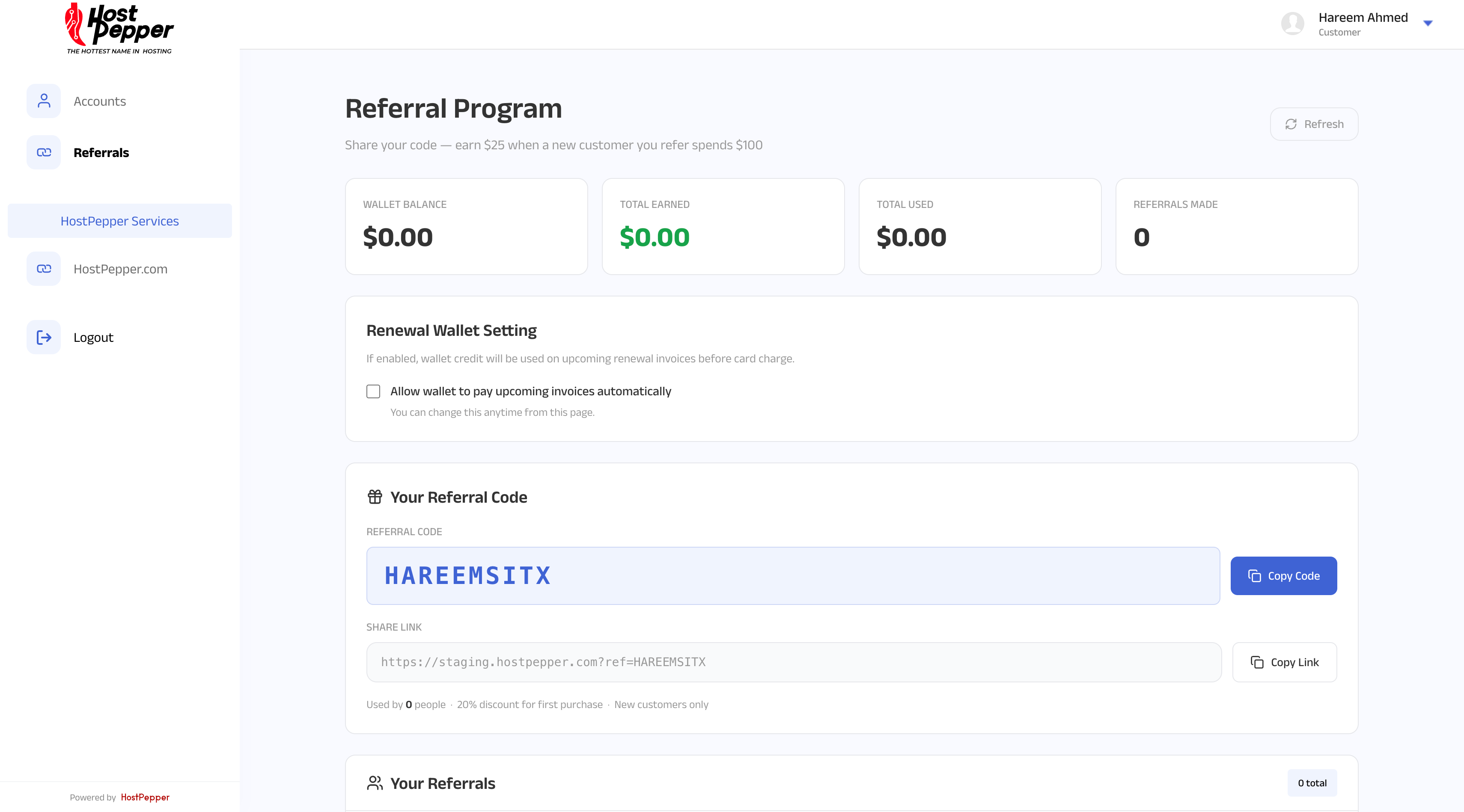Click 'You can change this anytime' note

pyautogui.click(x=492, y=412)
